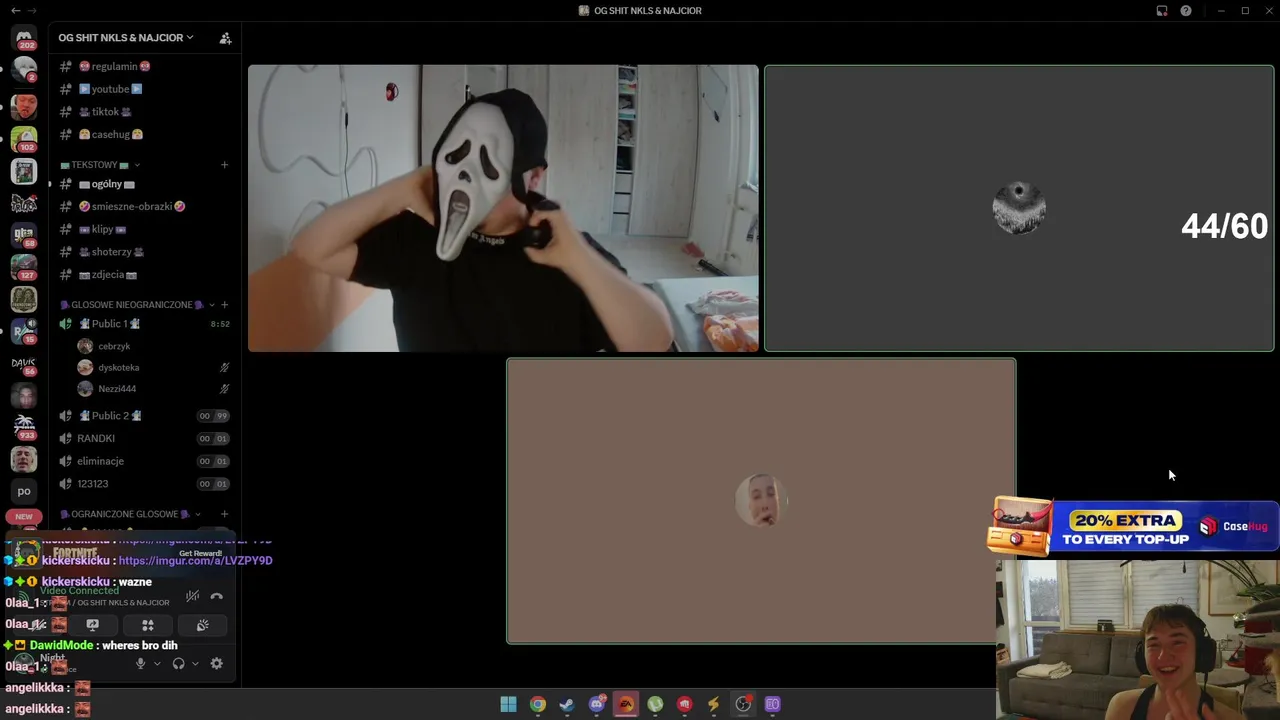Click the NEW unread mentions pill
1280x720 pixels.
(x=24, y=517)
